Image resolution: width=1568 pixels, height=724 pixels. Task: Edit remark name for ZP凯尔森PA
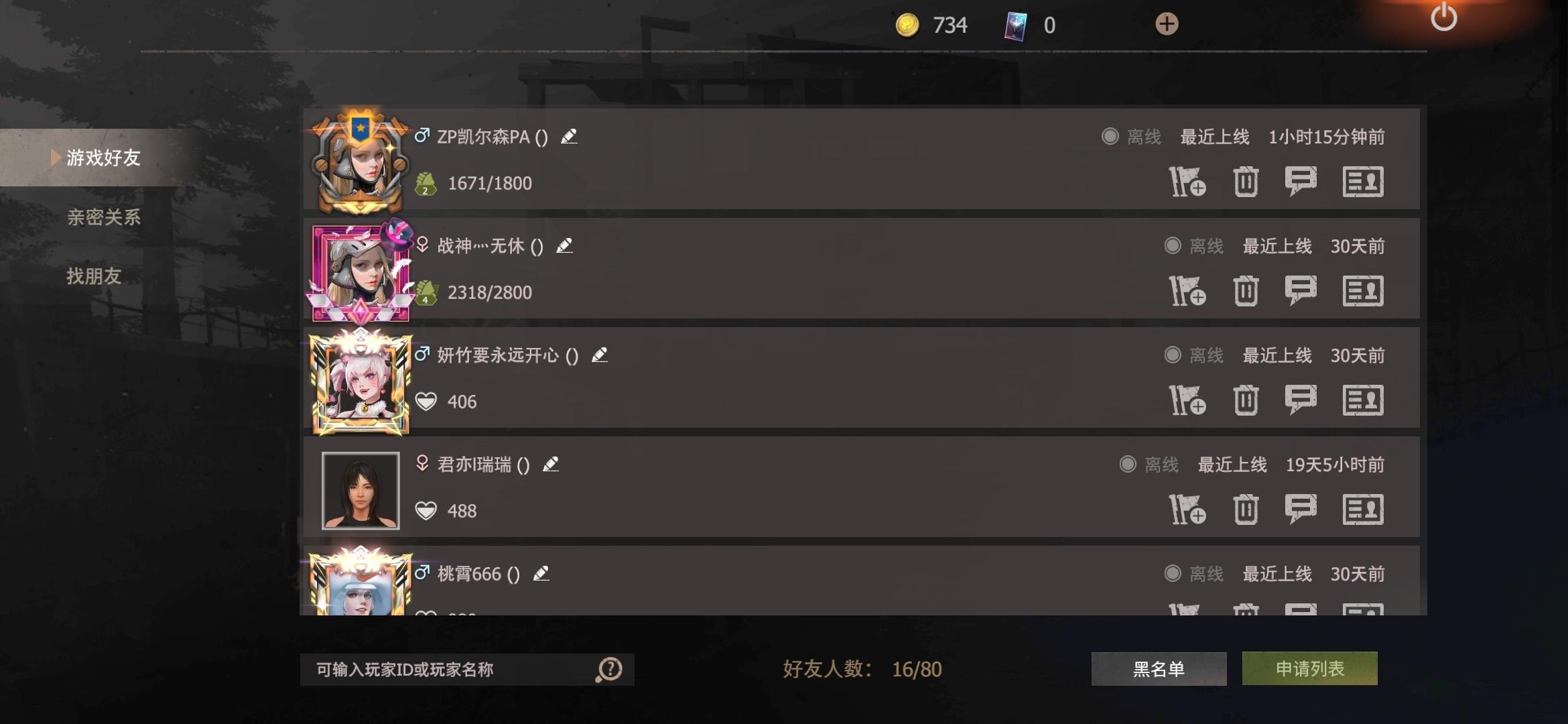tap(569, 136)
